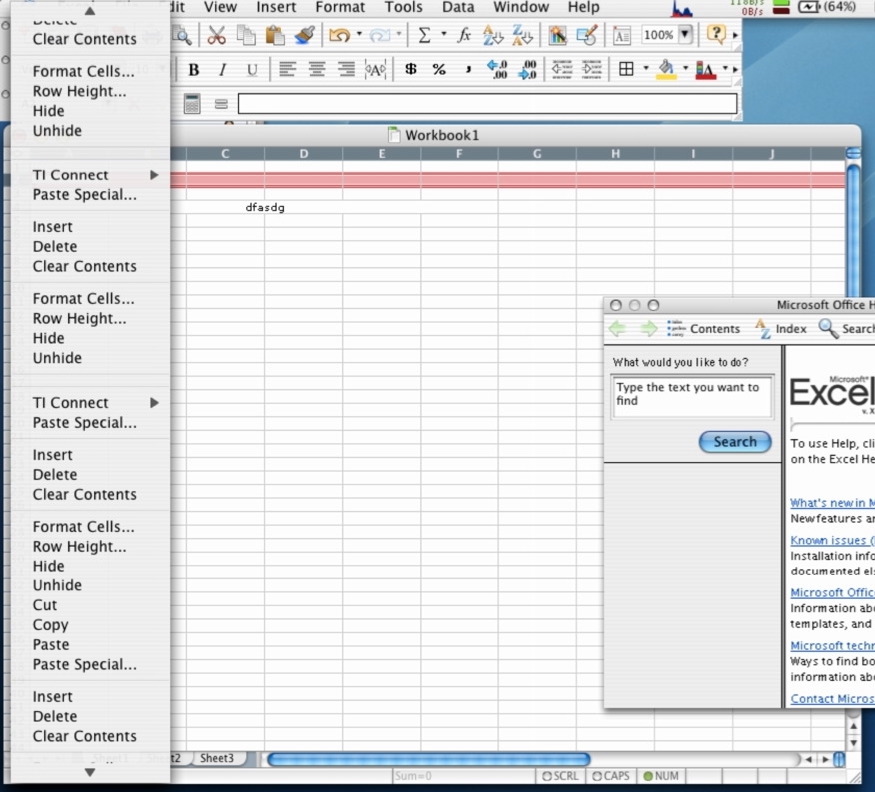Screen dimensions: 875x792
Task: Choose Copy from the context menu
Action: tap(50, 625)
